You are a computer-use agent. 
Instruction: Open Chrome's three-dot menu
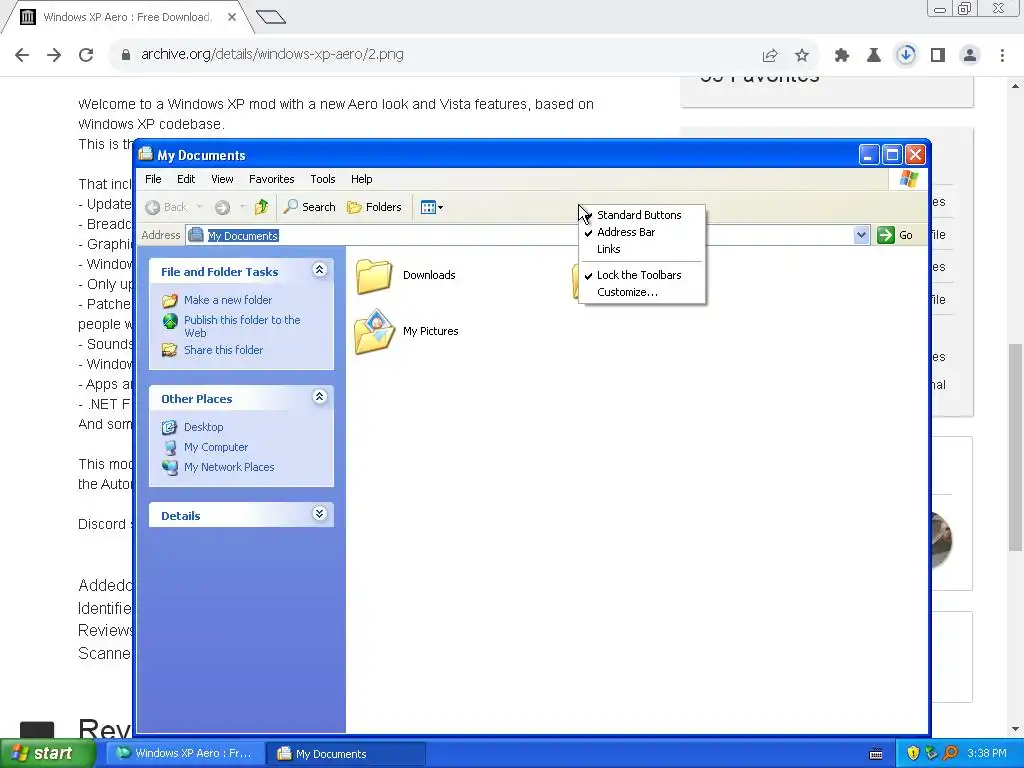click(x=1002, y=56)
